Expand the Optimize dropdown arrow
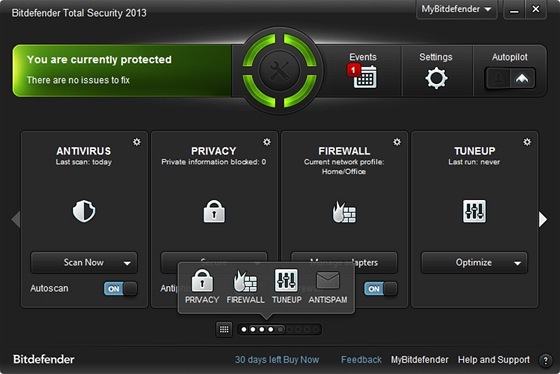Screen dimensions: 560x374 click(517, 263)
